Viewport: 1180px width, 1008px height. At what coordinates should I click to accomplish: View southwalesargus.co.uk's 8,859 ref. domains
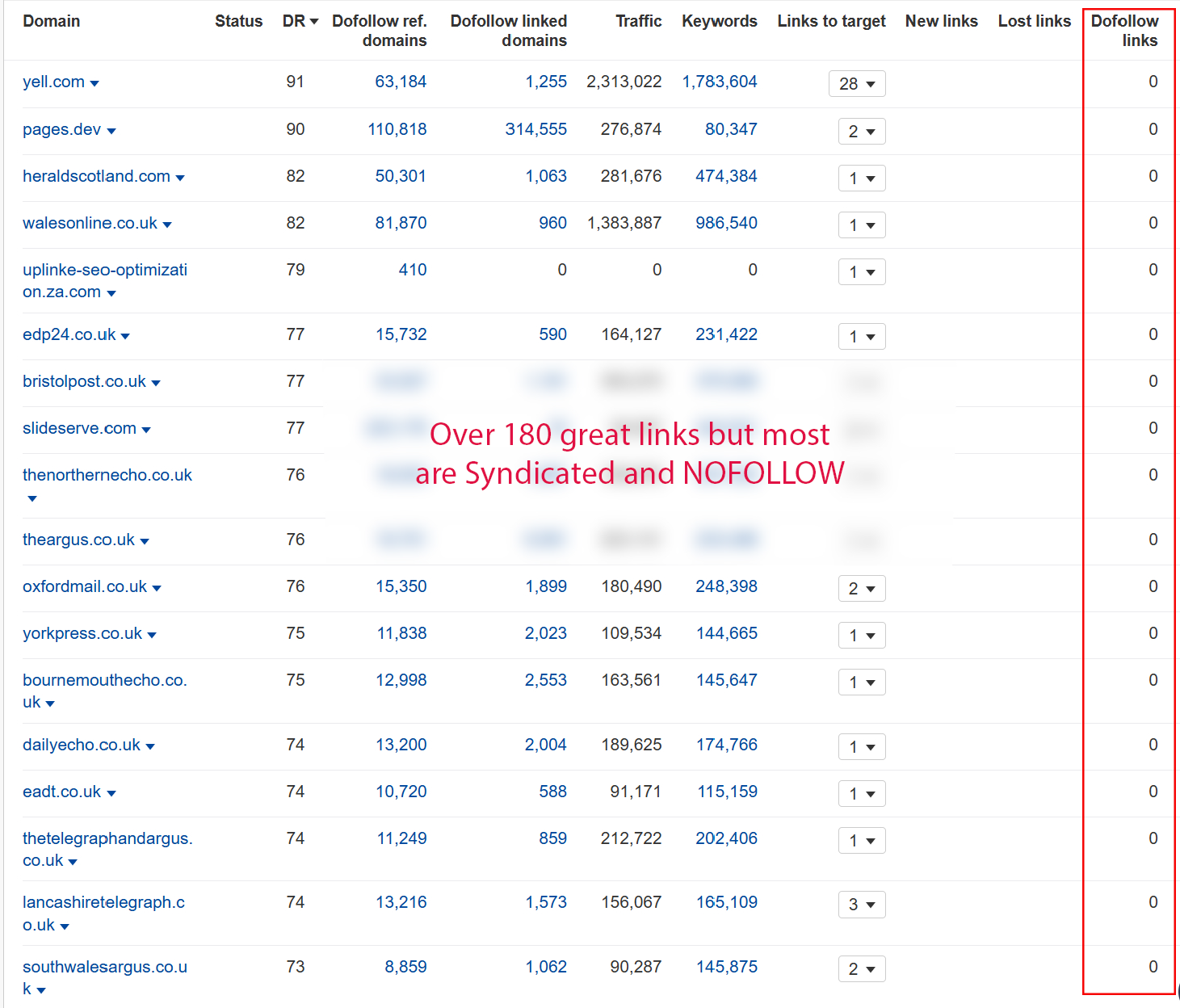(405, 967)
